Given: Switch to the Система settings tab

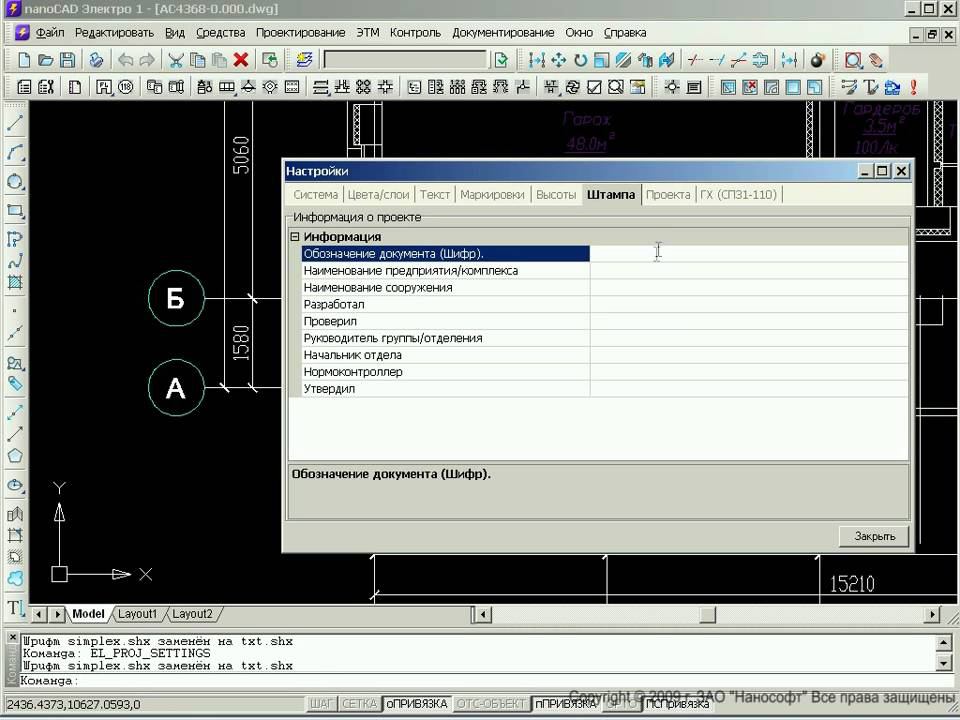Looking at the screenshot, I should (315, 195).
